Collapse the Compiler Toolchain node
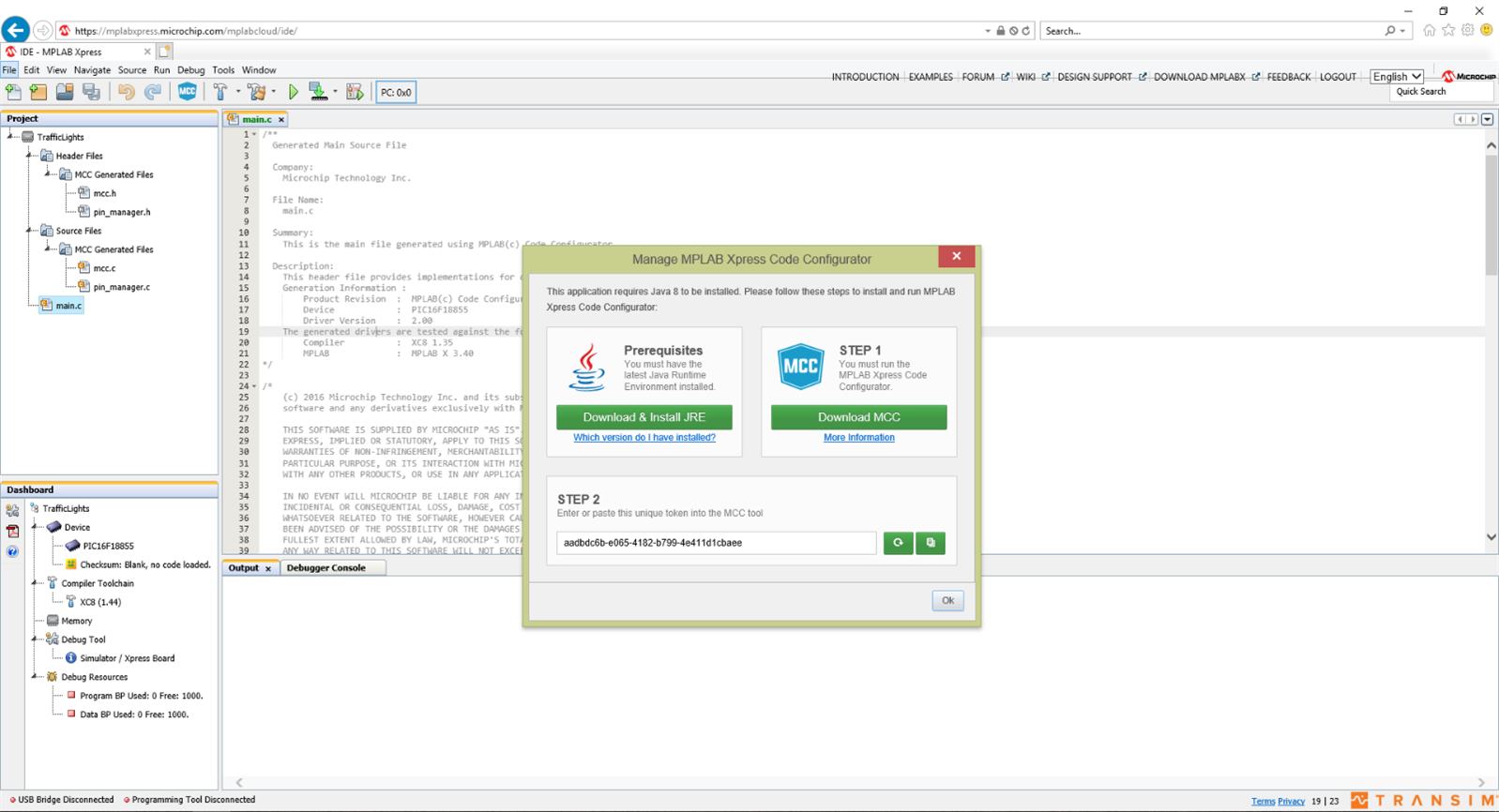The image size is (1499, 812). coord(35,583)
